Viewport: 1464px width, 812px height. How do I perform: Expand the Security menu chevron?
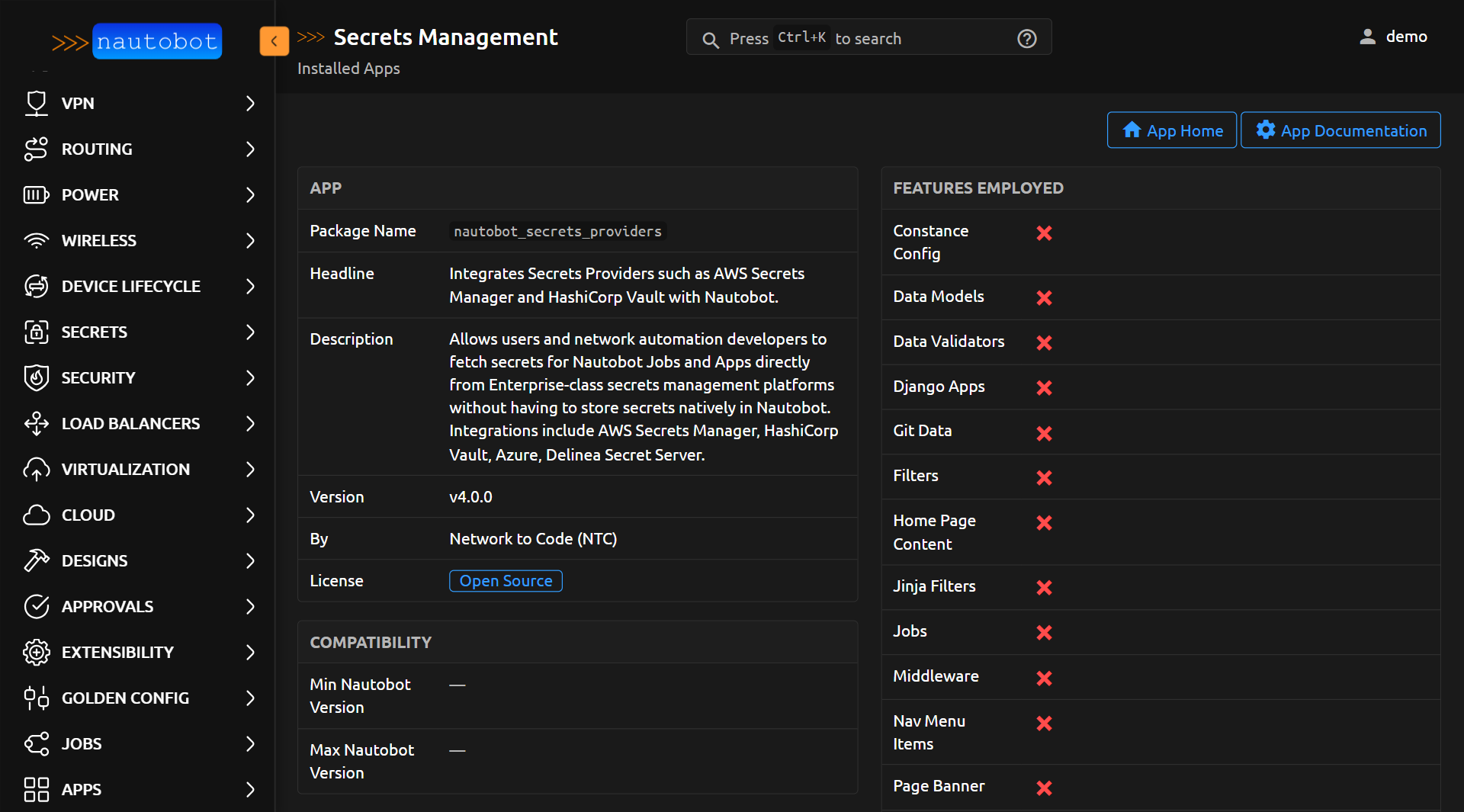pyautogui.click(x=250, y=377)
